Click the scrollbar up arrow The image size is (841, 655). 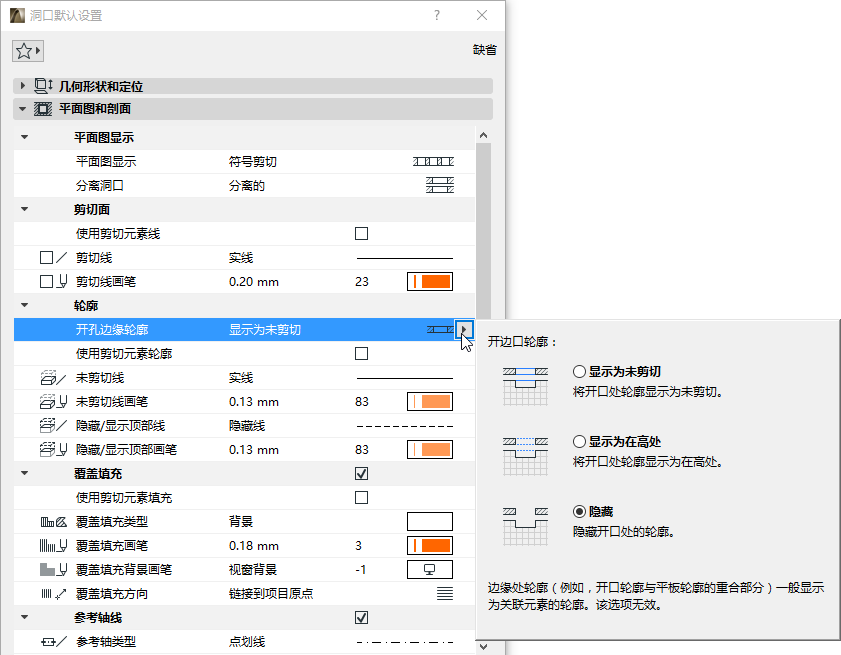click(x=483, y=135)
